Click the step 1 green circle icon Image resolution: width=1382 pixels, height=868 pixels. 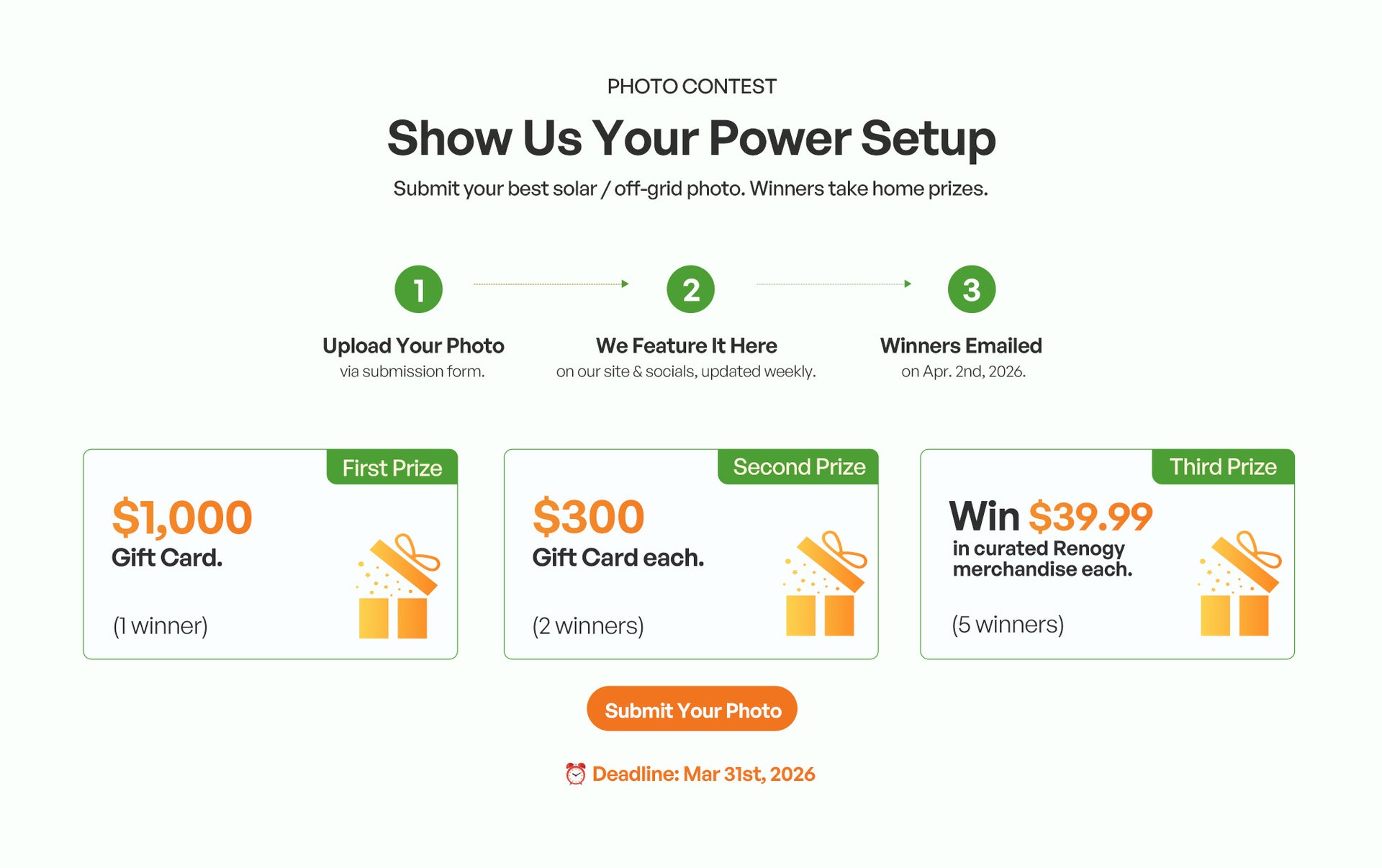pyautogui.click(x=418, y=289)
